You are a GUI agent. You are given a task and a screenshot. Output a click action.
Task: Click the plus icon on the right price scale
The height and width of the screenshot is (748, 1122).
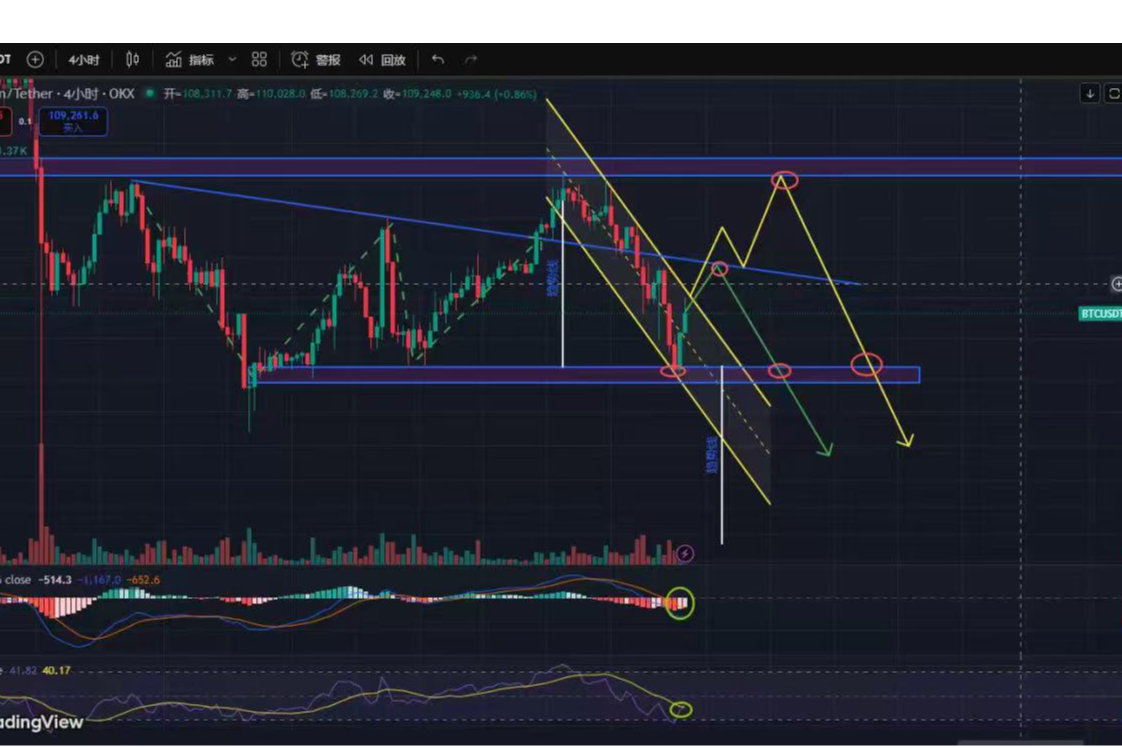pyautogui.click(x=1117, y=283)
